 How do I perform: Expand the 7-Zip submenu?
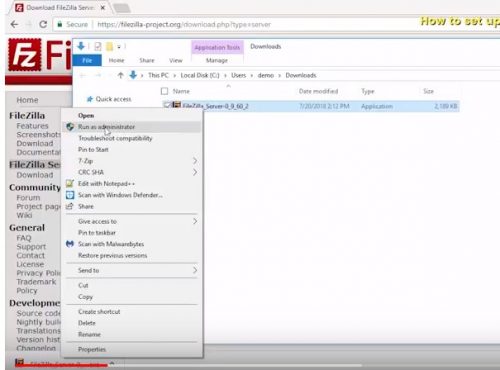(x=195, y=161)
